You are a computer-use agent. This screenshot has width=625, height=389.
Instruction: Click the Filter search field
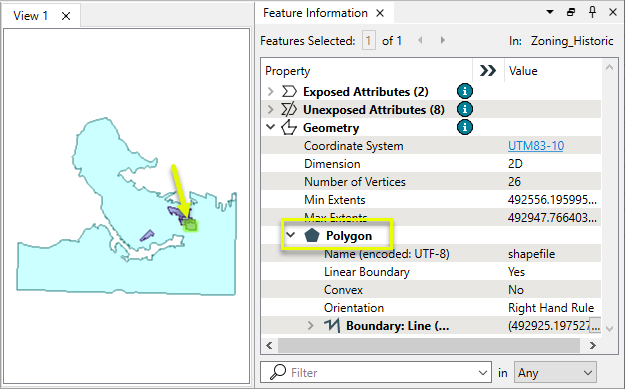pyautogui.click(x=375, y=373)
